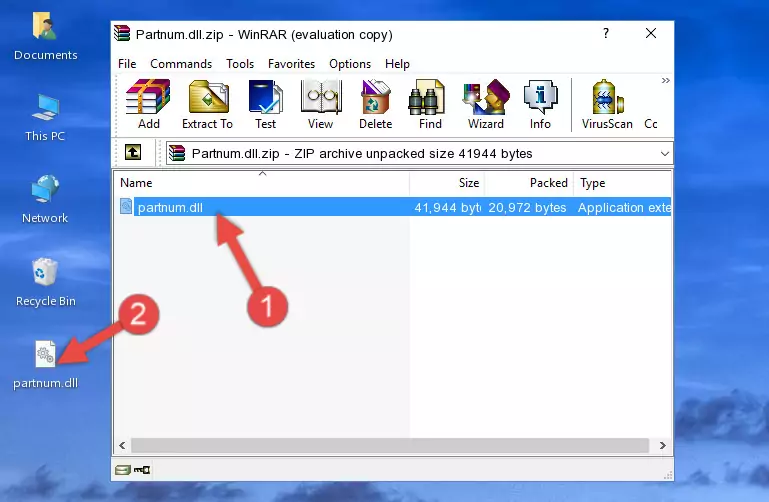Go up one folder level

[x=133, y=152]
